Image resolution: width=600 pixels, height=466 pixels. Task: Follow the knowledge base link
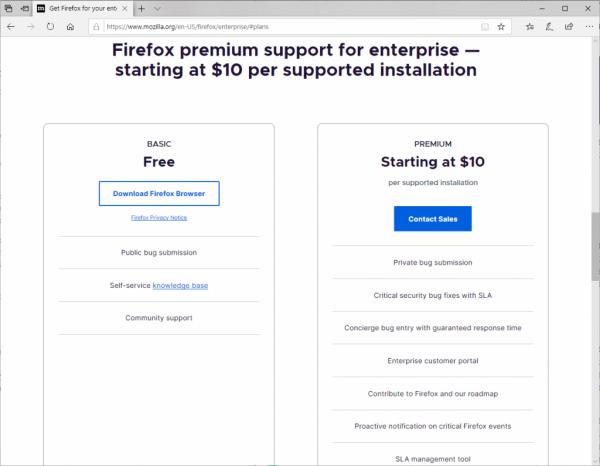tap(180, 286)
